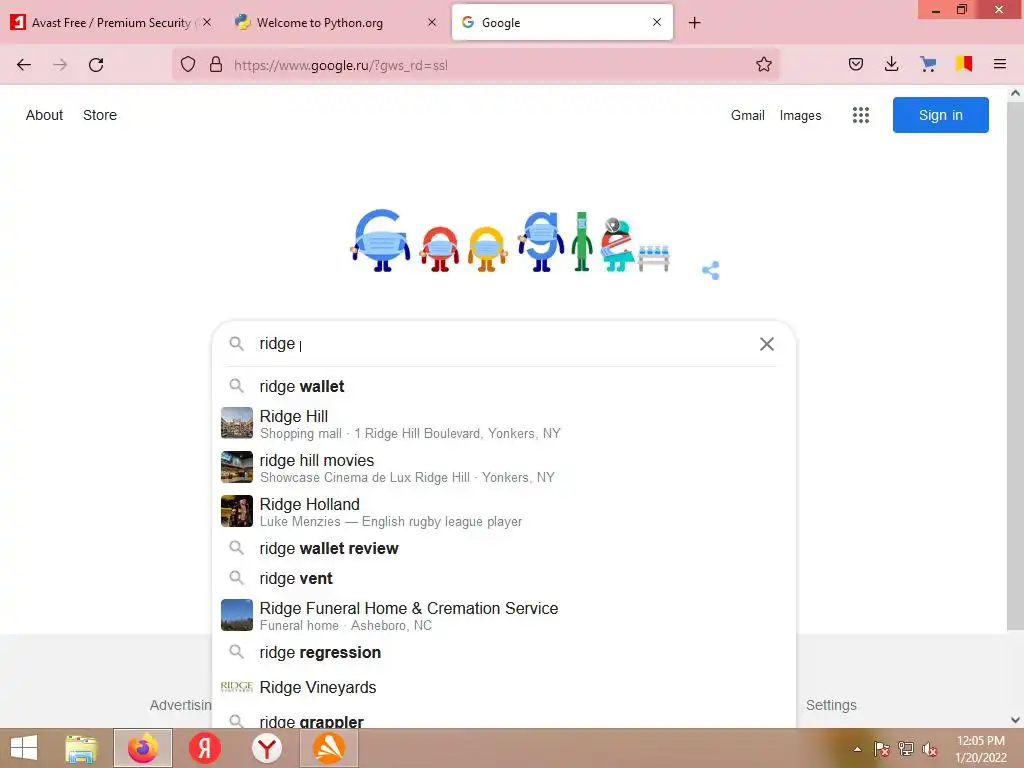Show site security via the padlock icon

(x=216, y=65)
